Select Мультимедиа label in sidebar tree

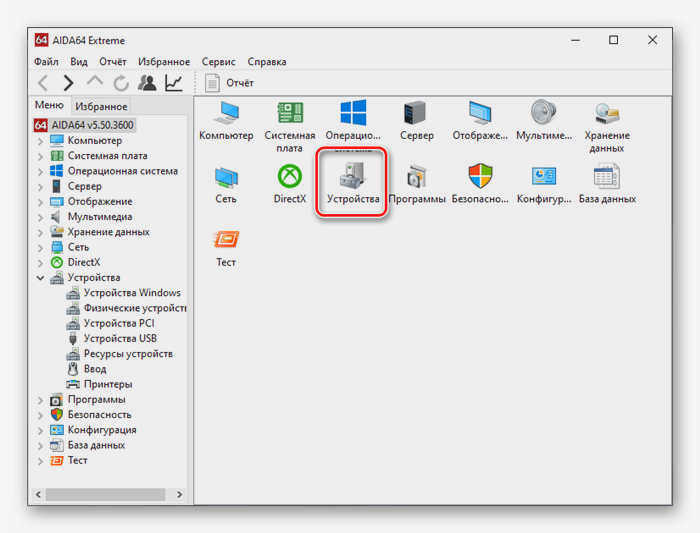point(100,217)
